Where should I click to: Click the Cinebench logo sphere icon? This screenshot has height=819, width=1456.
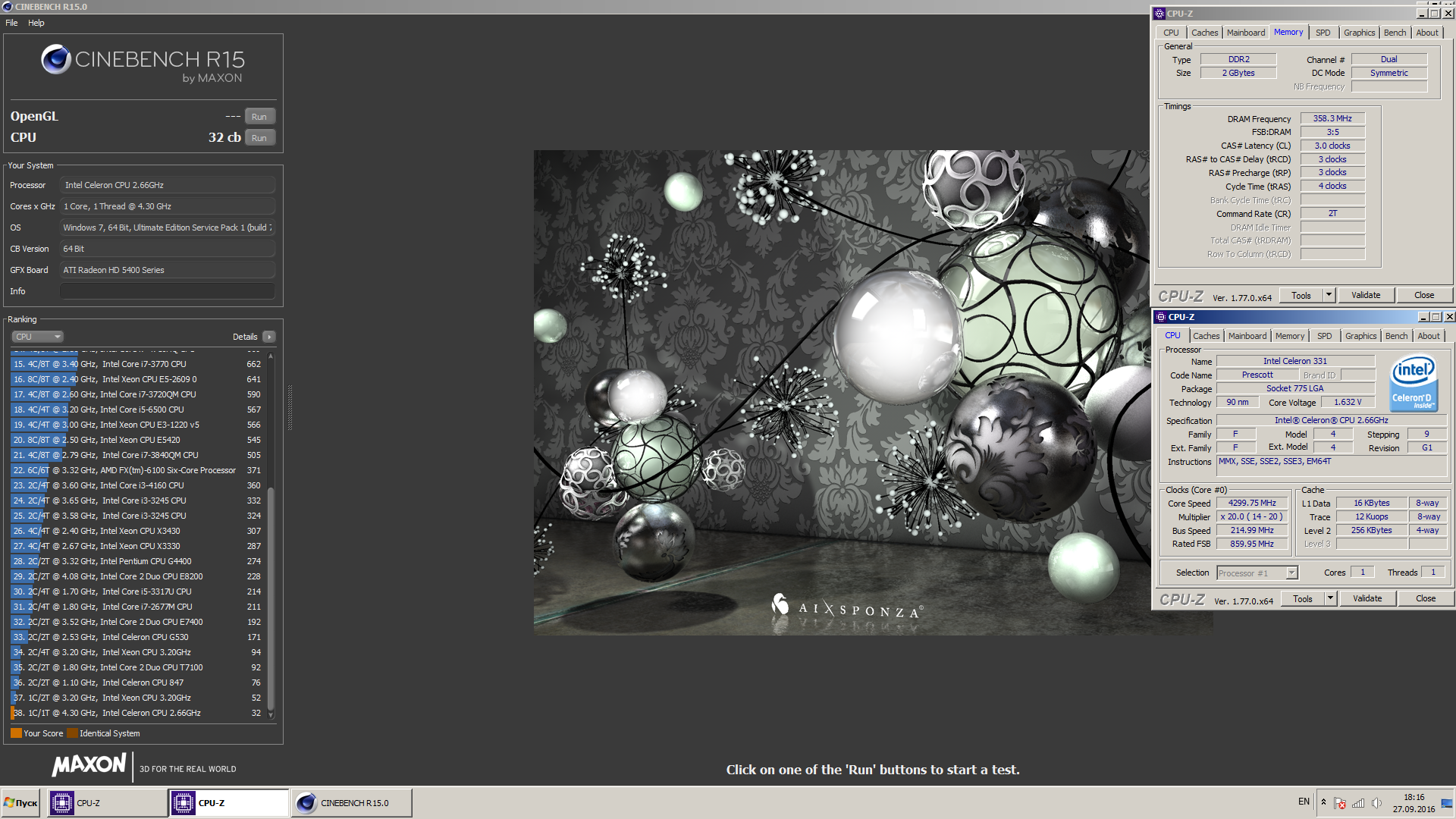[x=56, y=59]
